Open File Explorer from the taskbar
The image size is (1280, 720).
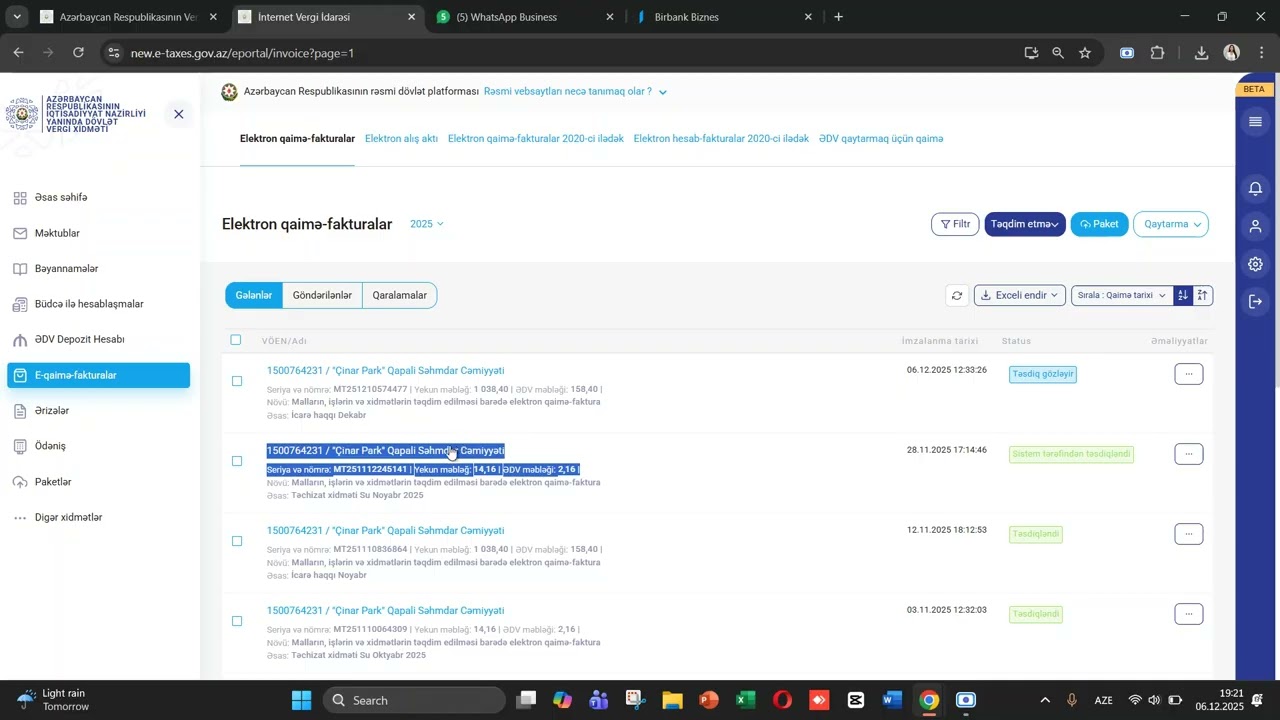[672, 700]
